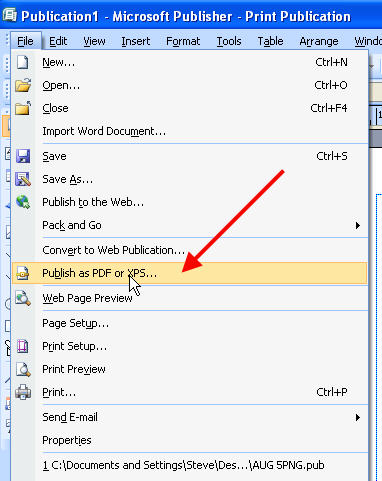Viewport: 382px width, 481px height.
Task: Choose Print... menu entry
Action: pyautogui.click(x=189, y=392)
